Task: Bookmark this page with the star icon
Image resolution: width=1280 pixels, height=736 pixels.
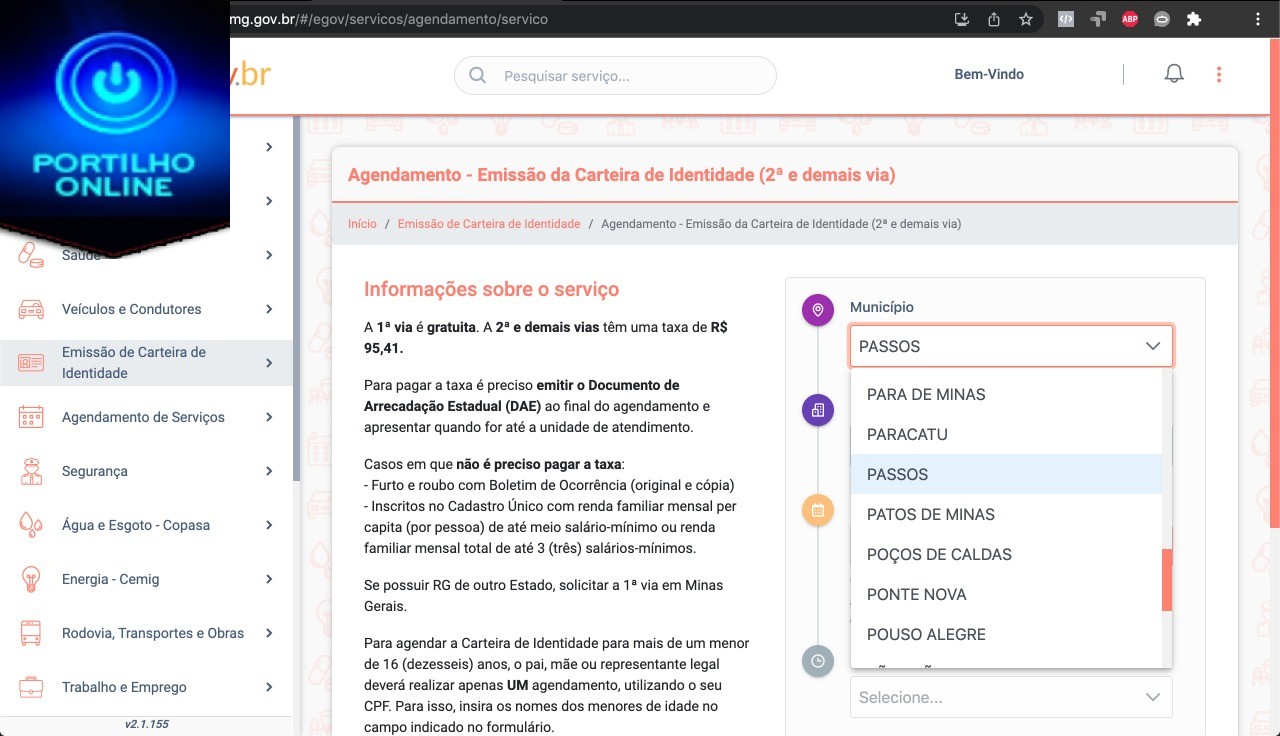Action: 1026,19
